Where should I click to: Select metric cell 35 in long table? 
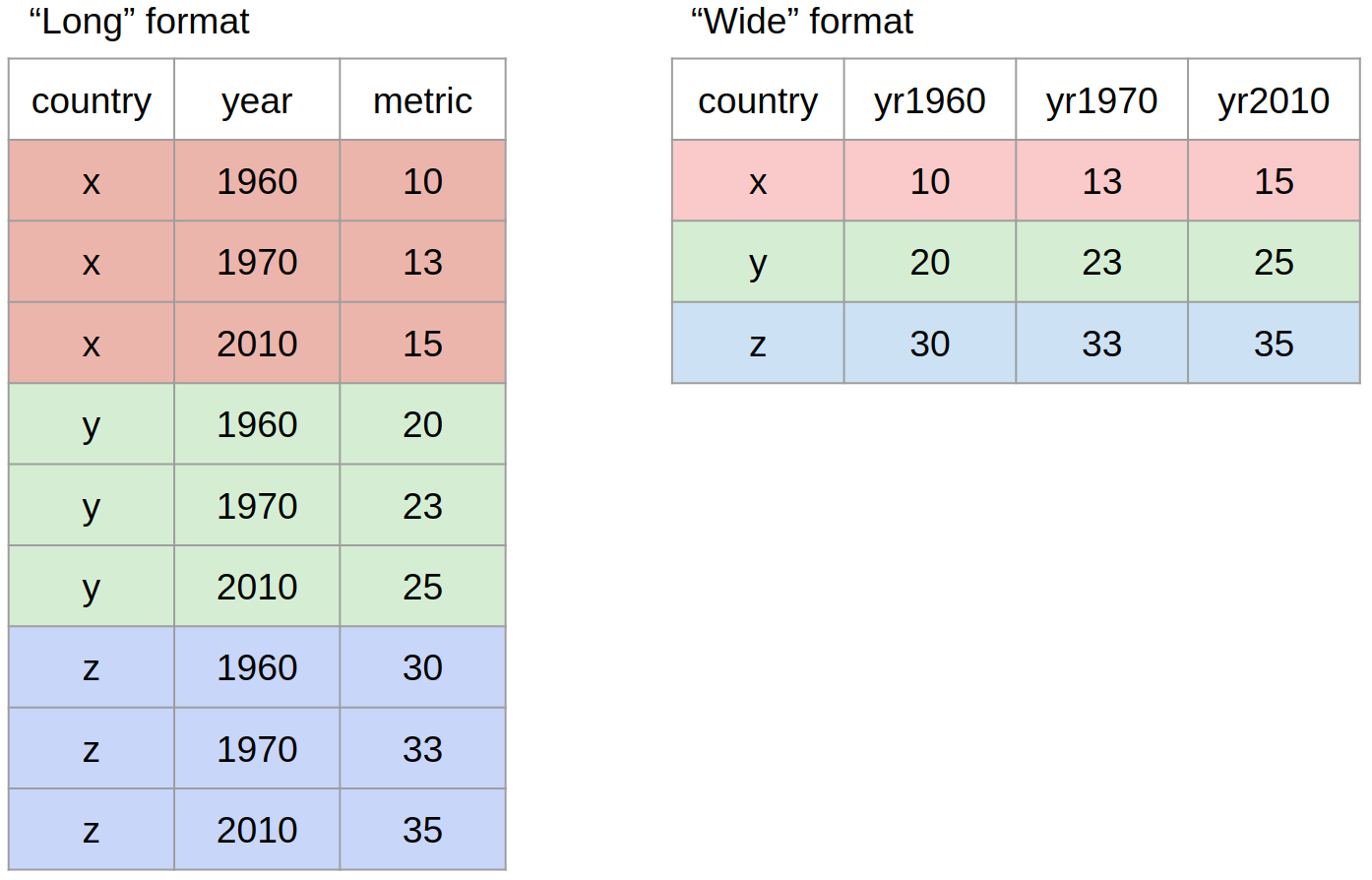[422, 830]
